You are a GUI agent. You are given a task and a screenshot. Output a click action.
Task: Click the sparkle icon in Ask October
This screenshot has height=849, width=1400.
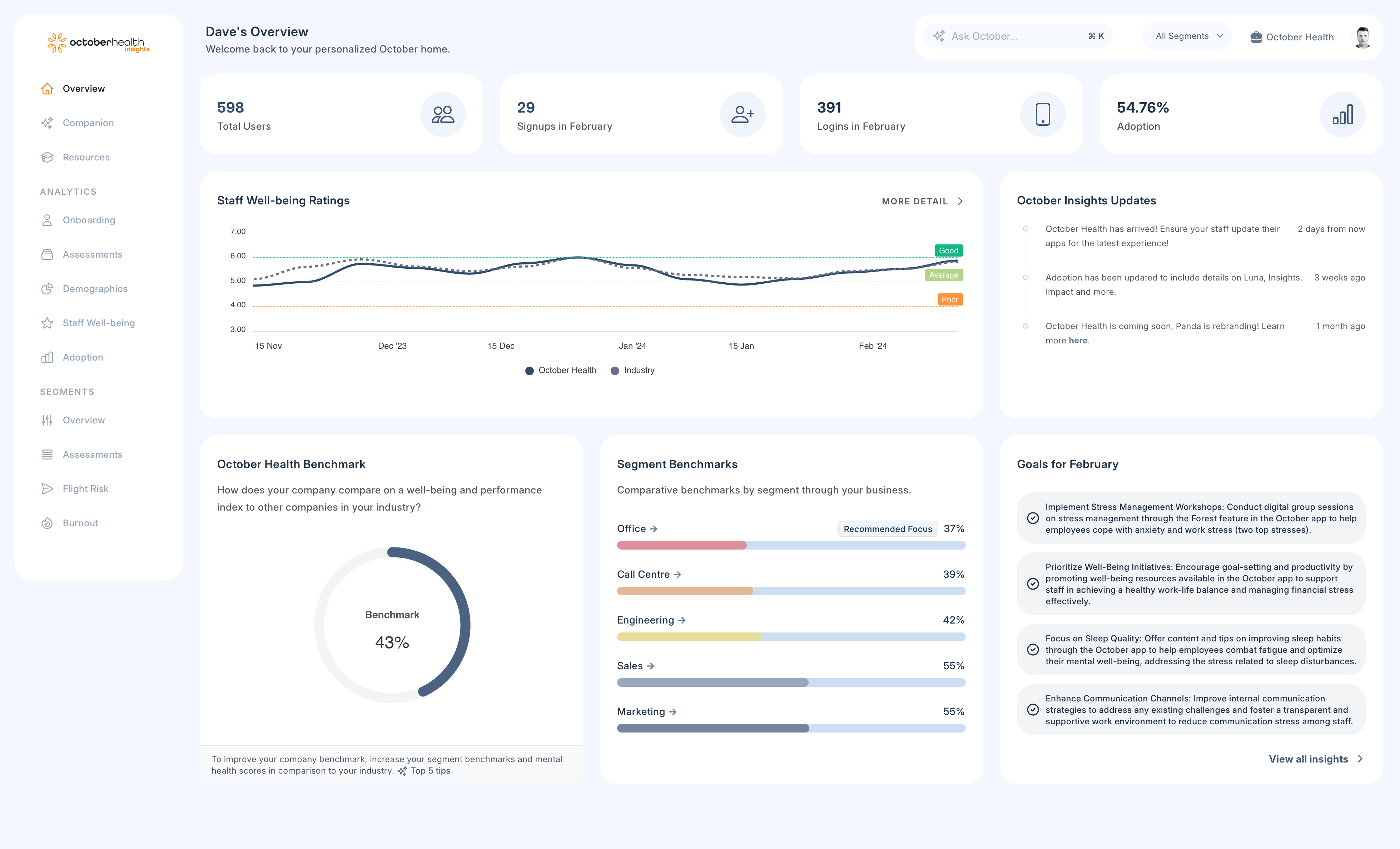point(939,36)
